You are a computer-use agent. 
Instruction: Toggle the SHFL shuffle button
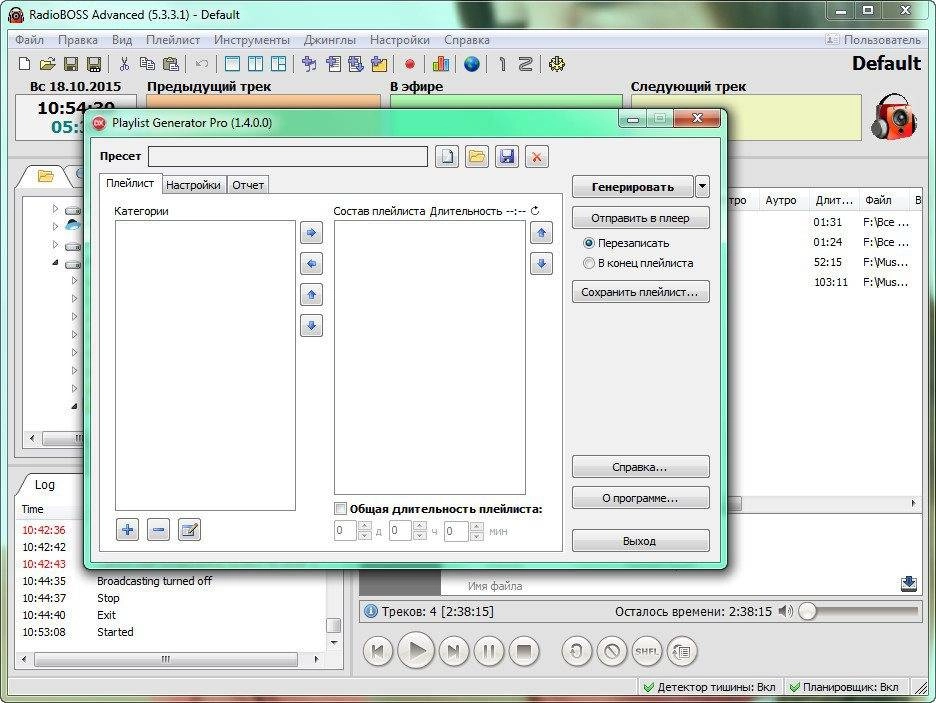click(646, 651)
